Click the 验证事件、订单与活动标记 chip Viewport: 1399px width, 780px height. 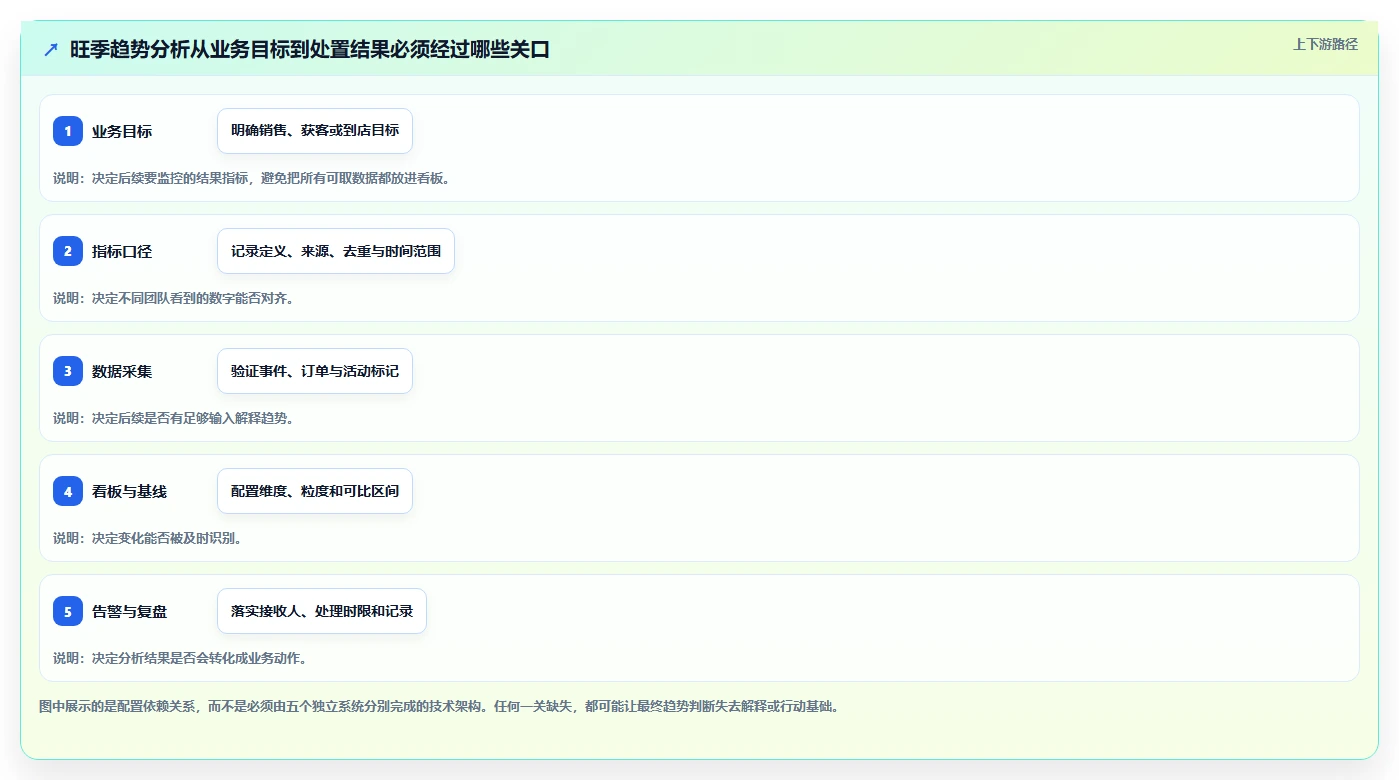(315, 371)
